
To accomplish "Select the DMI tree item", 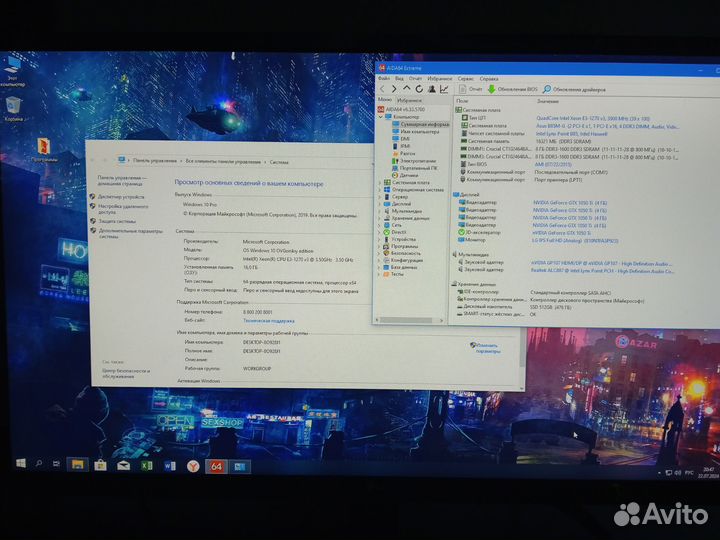I will pos(400,138).
